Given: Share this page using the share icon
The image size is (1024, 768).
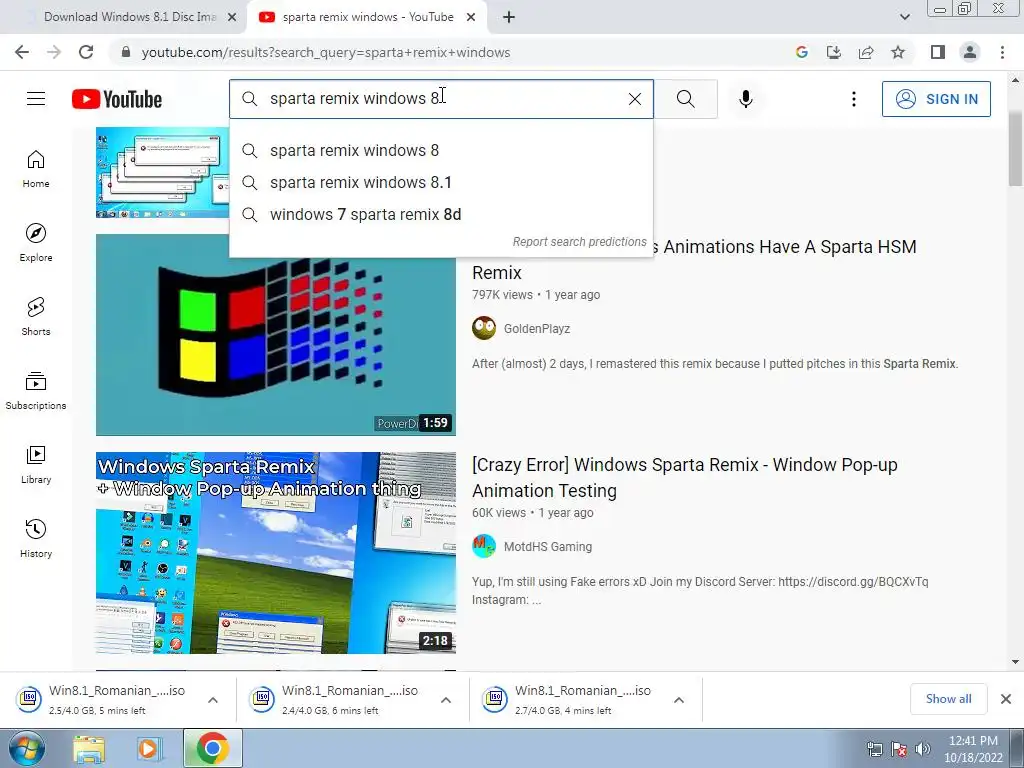Looking at the screenshot, I should [x=866, y=52].
